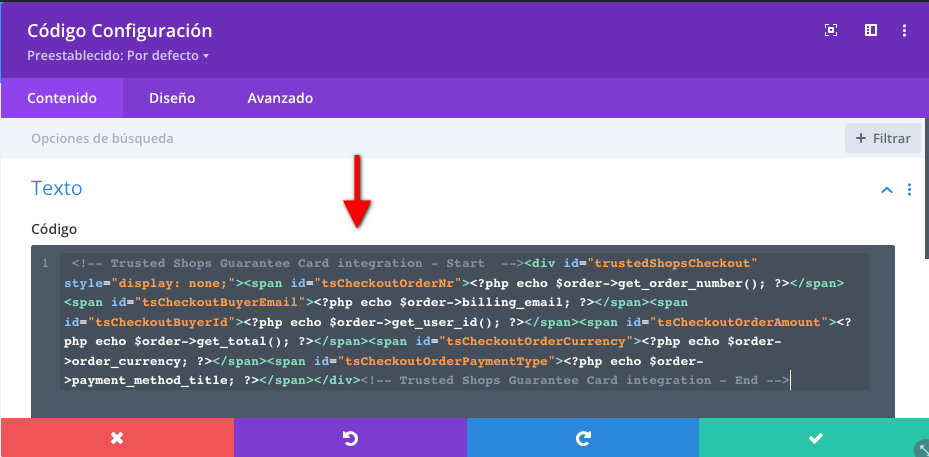Viewport: 929px width, 457px height.
Task: Switch to the Diseño tab
Action: coord(172,98)
